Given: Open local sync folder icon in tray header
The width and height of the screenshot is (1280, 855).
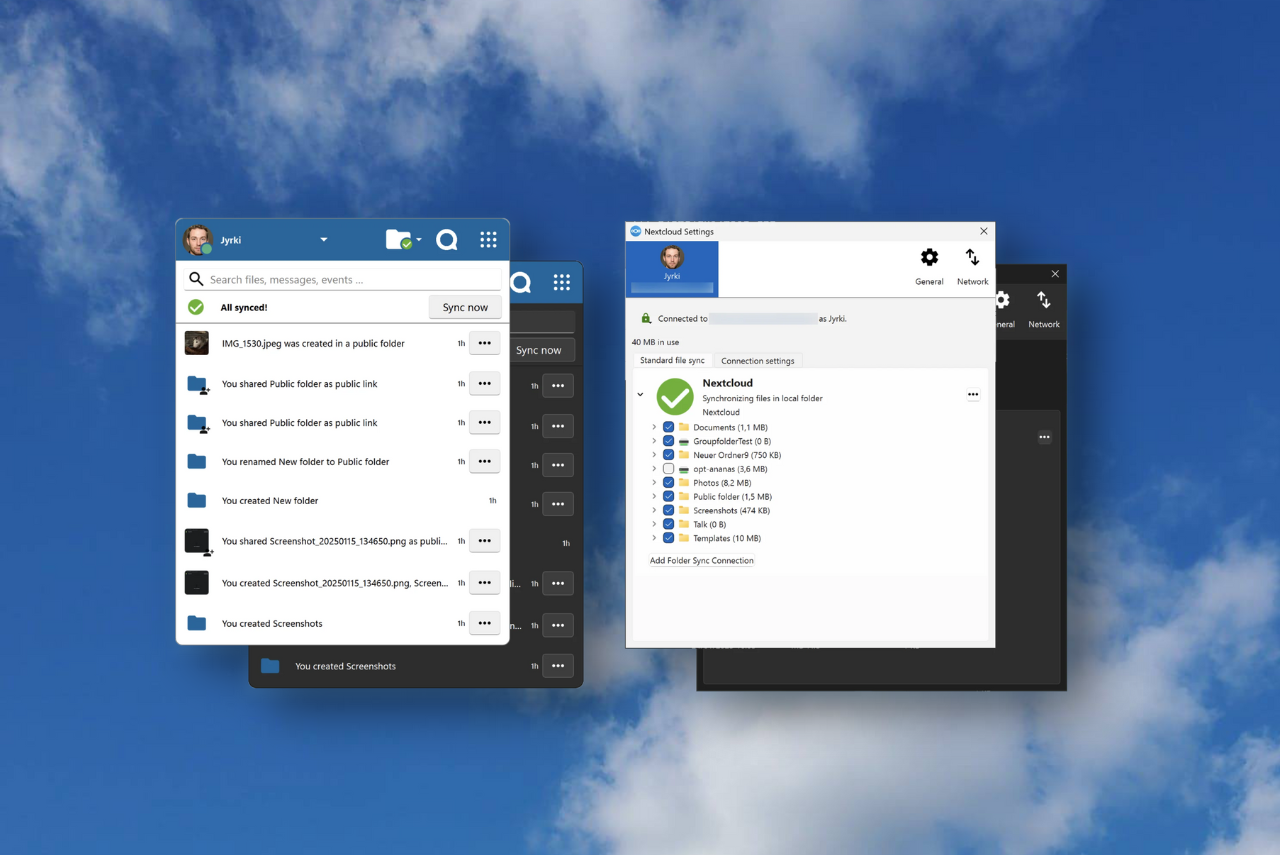Looking at the screenshot, I should (400, 240).
